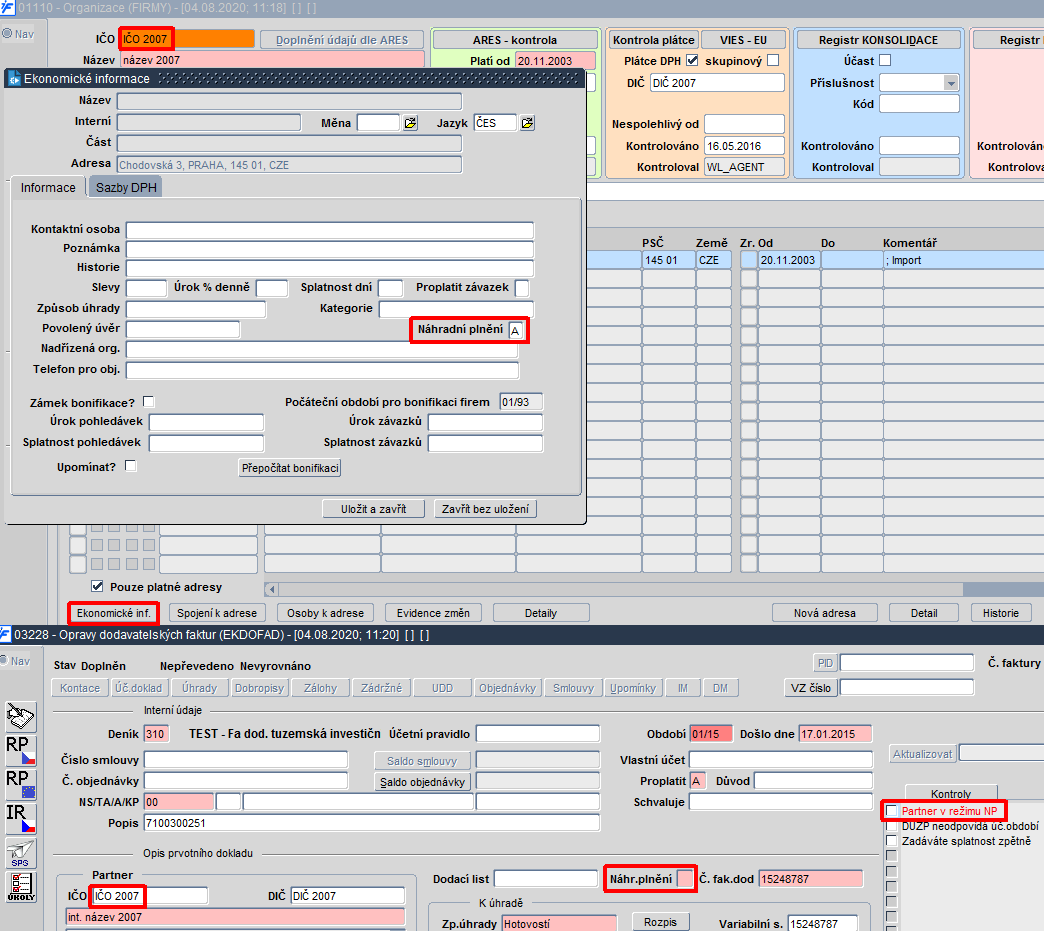
Task: Click the Objednávky button
Action: tap(507, 688)
